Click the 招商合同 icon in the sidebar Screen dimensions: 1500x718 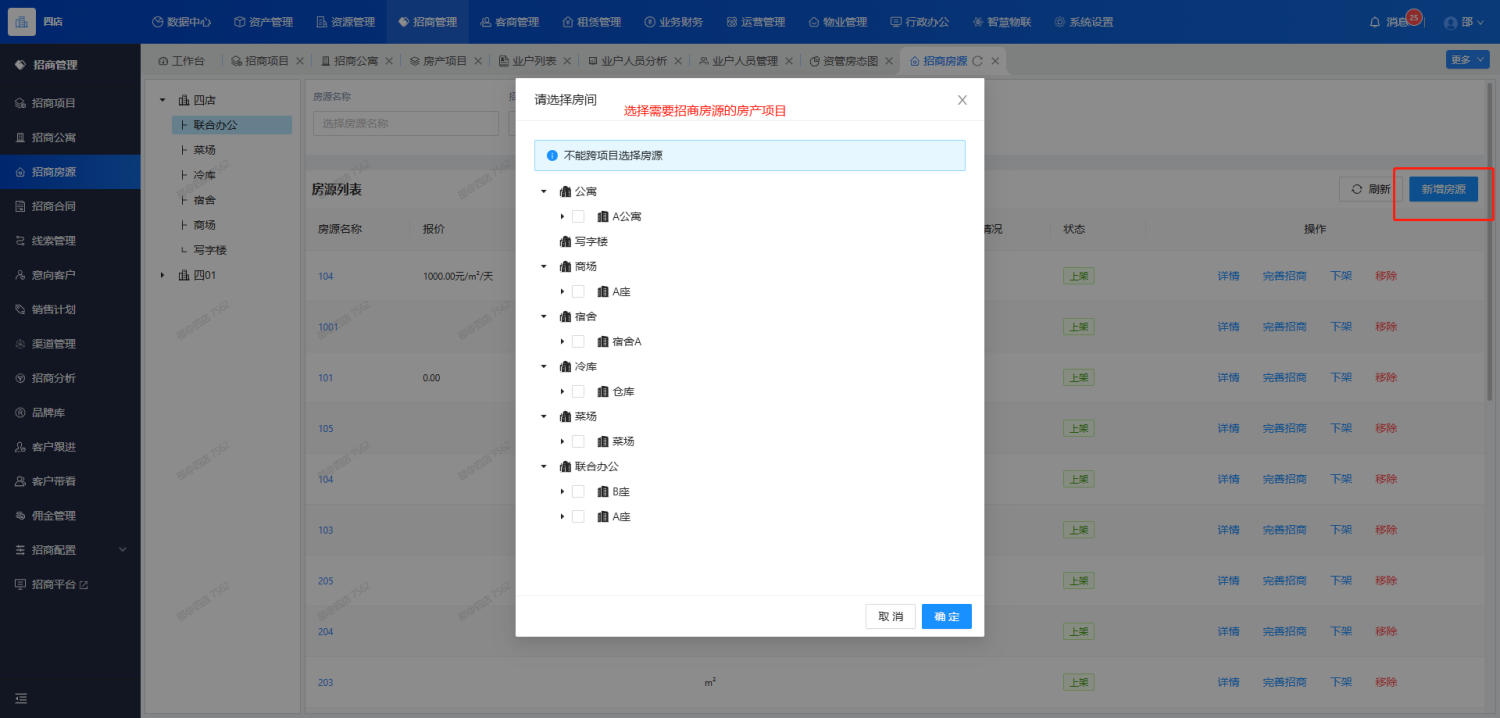pyautogui.click(x=20, y=206)
